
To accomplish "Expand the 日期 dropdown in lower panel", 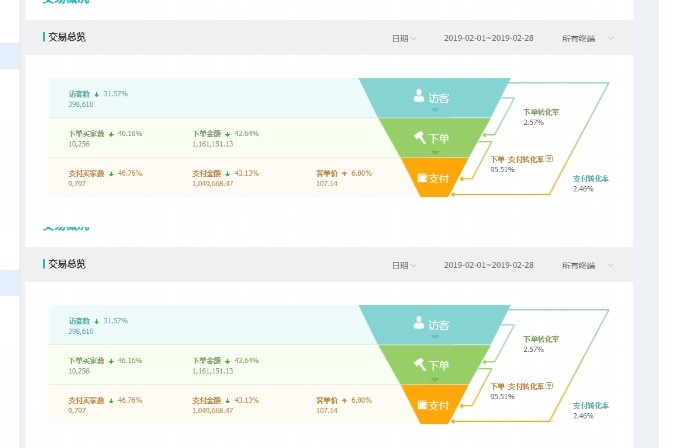I will tap(404, 265).
